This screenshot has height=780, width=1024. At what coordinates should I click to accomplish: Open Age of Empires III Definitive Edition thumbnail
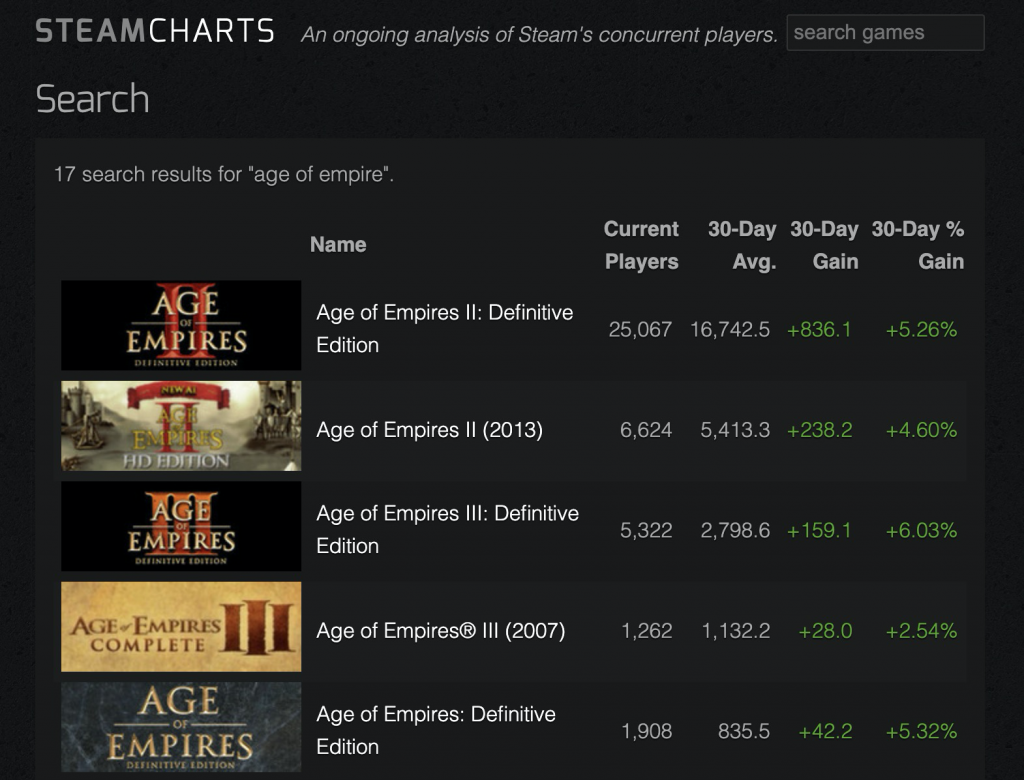click(x=181, y=527)
